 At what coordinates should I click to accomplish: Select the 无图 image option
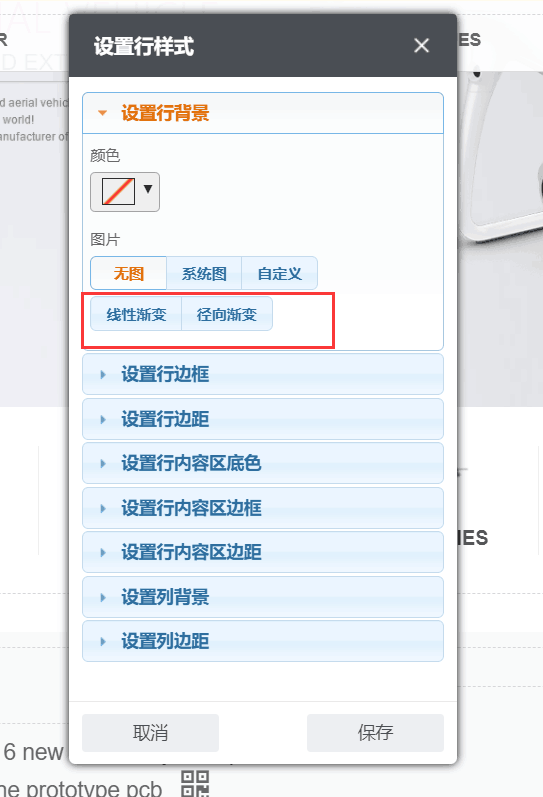pyautogui.click(x=129, y=273)
